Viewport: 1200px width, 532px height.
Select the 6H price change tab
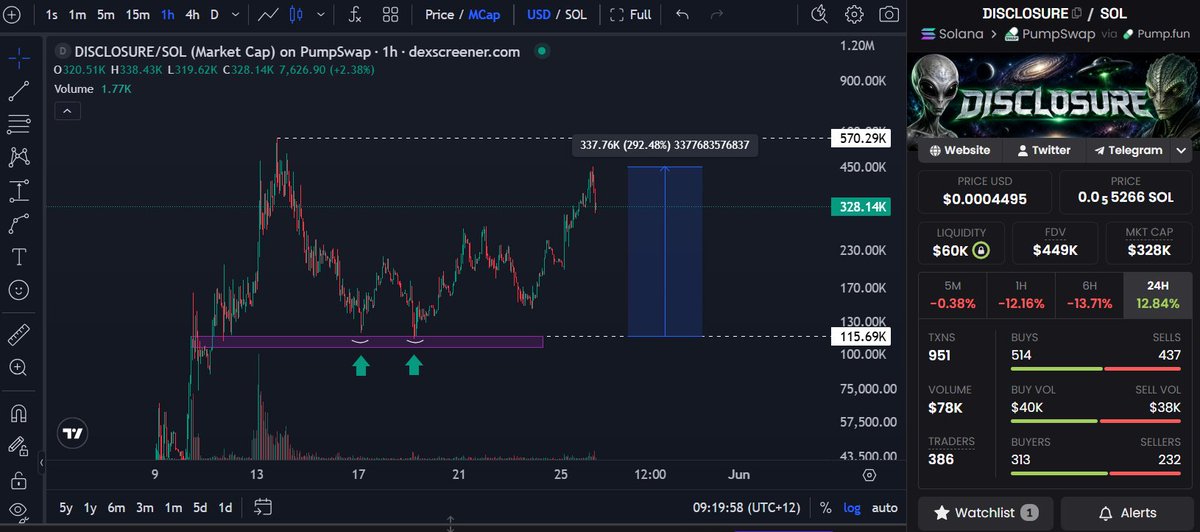(1089, 295)
